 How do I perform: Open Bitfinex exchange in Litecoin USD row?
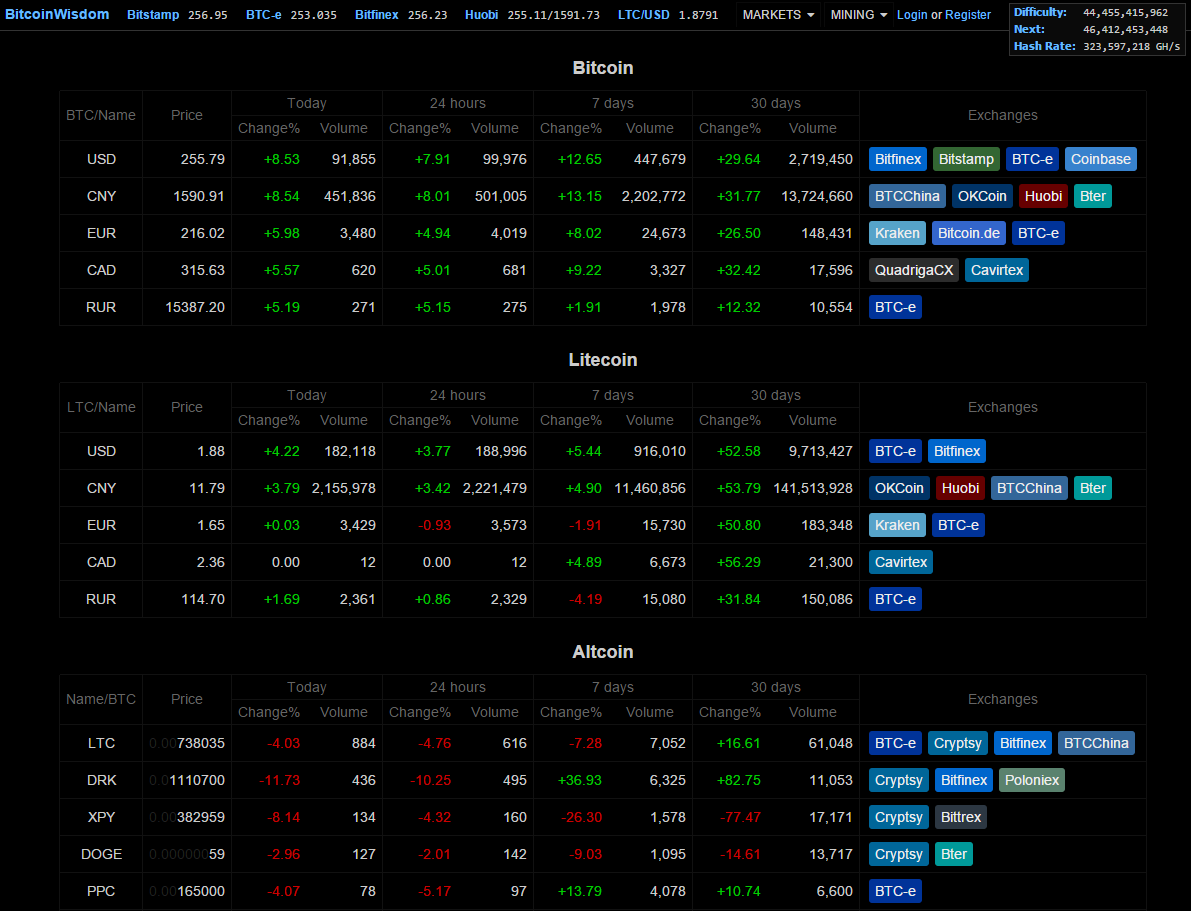click(x=957, y=451)
